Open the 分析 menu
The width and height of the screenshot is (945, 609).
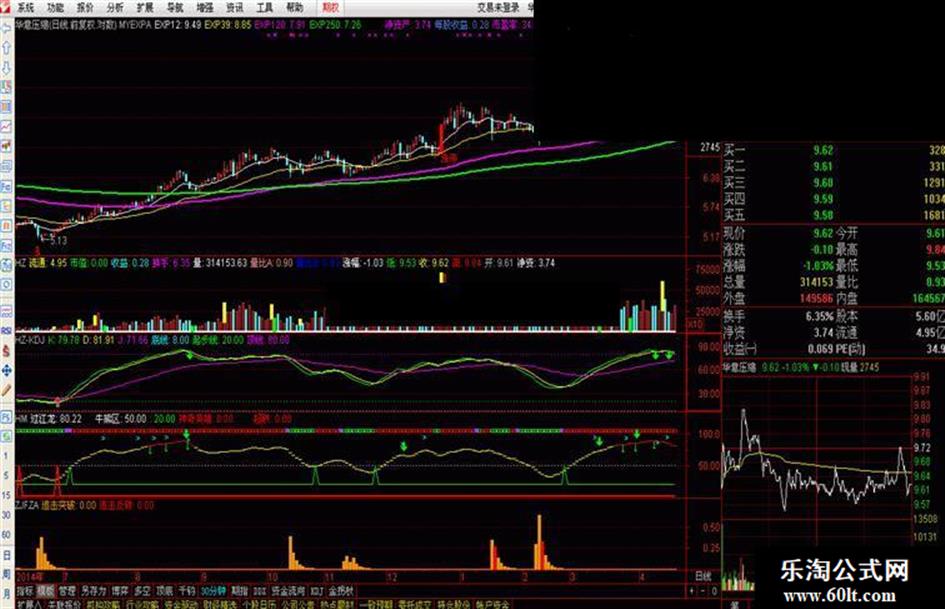(115, 7)
